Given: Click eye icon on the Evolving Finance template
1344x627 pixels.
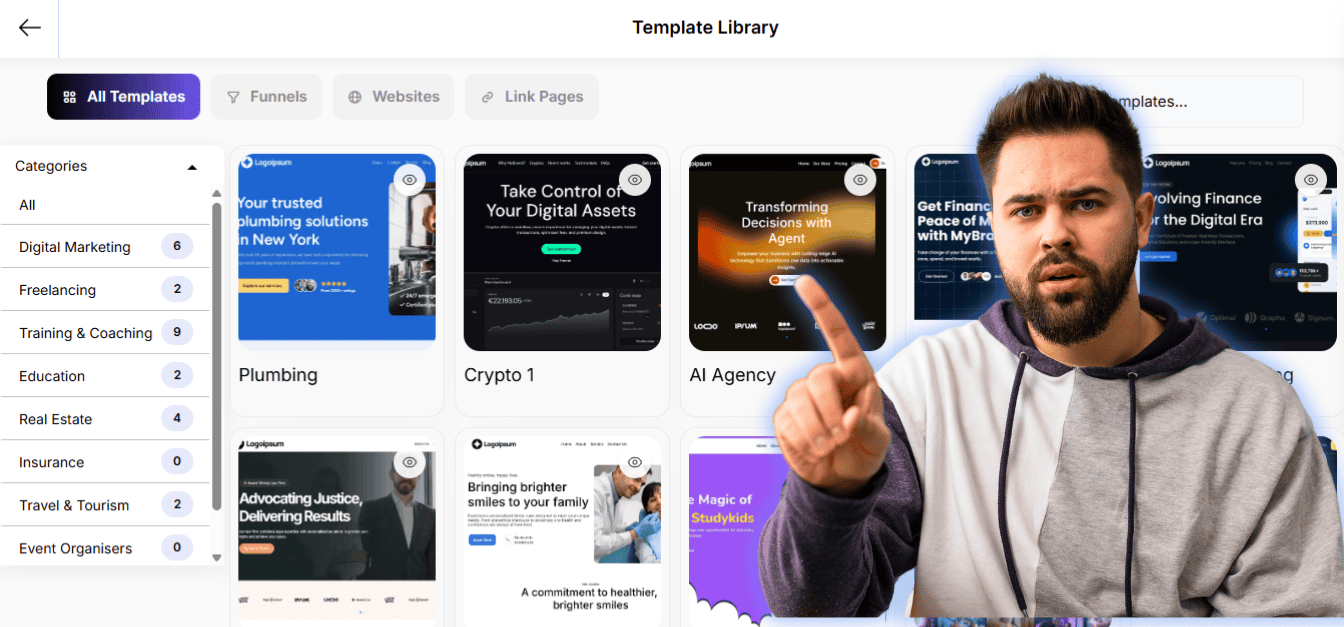Looking at the screenshot, I should click(1311, 180).
